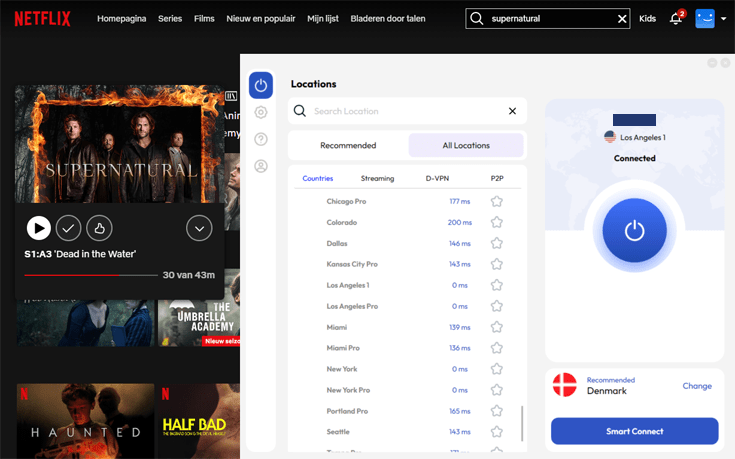Image resolution: width=735 pixels, height=459 pixels.
Task: Toggle Supernatural in My List checkmark
Action: [x=68, y=228]
